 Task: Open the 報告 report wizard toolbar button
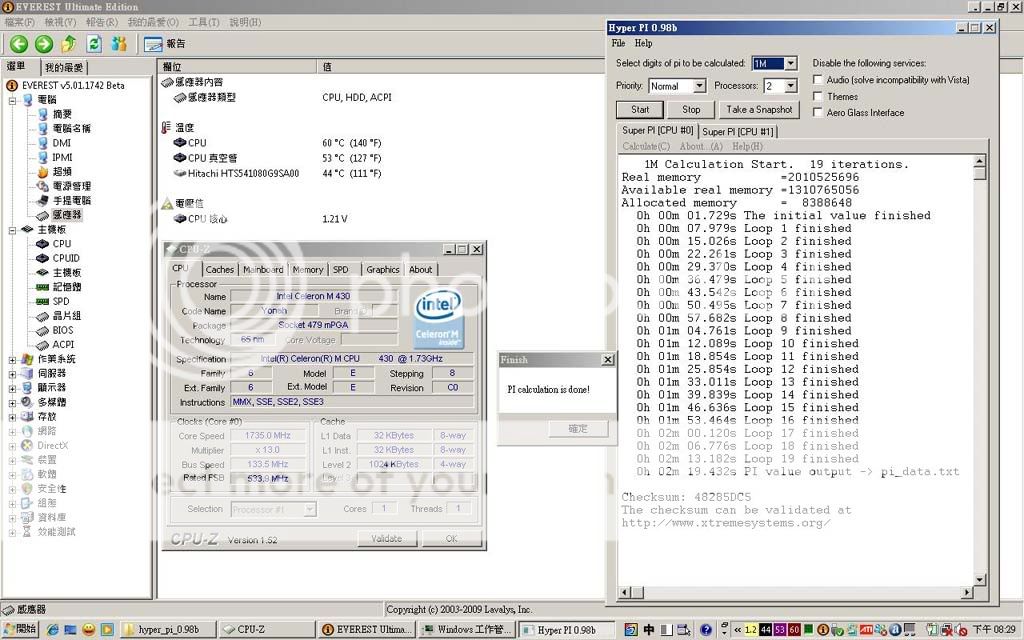point(165,44)
